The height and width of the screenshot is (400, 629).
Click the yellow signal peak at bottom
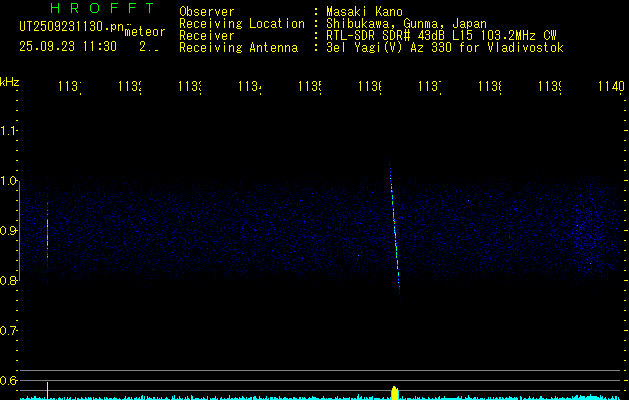pos(394,391)
